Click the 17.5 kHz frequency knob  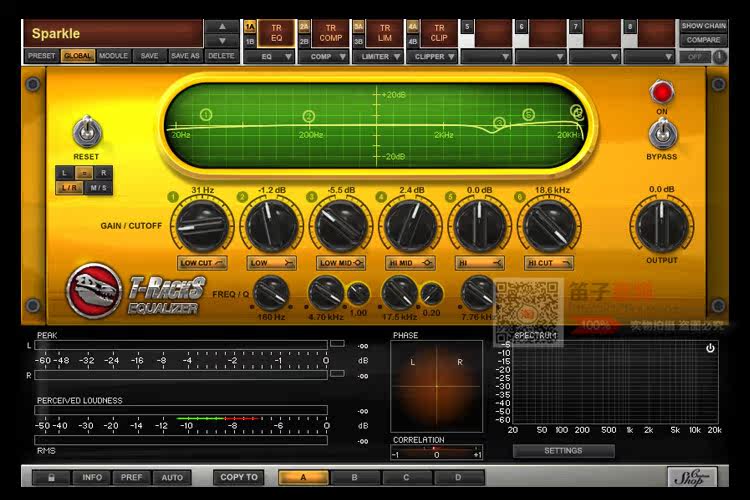pyautogui.click(x=399, y=293)
